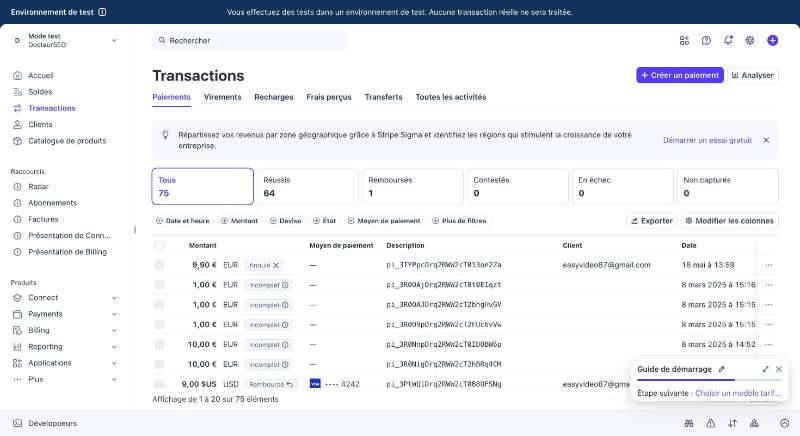This screenshot has height=436, width=800.
Task: Expand the Guide de démarrage panel
Action: [x=765, y=369]
